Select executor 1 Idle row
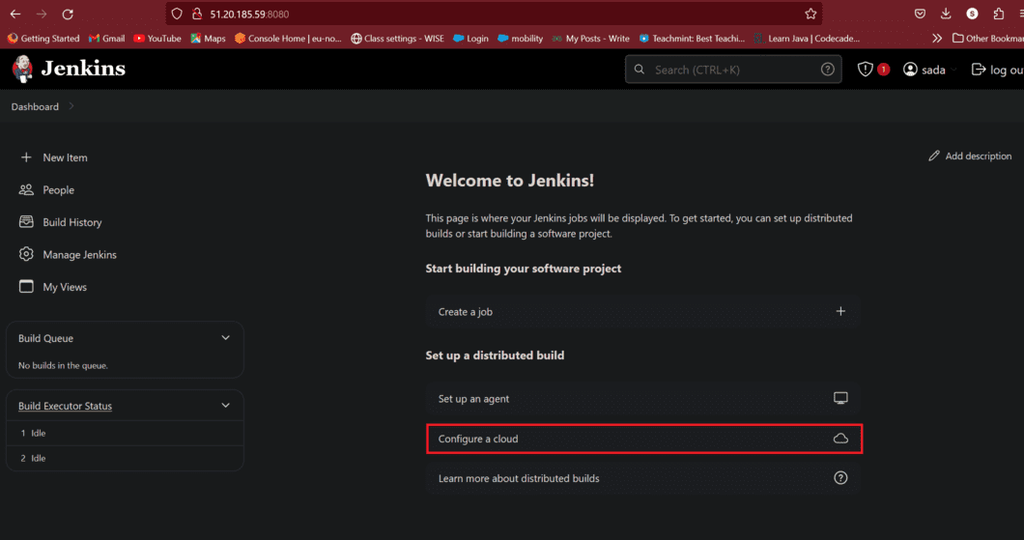This screenshot has height=540, width=1024. pos(125,433)
